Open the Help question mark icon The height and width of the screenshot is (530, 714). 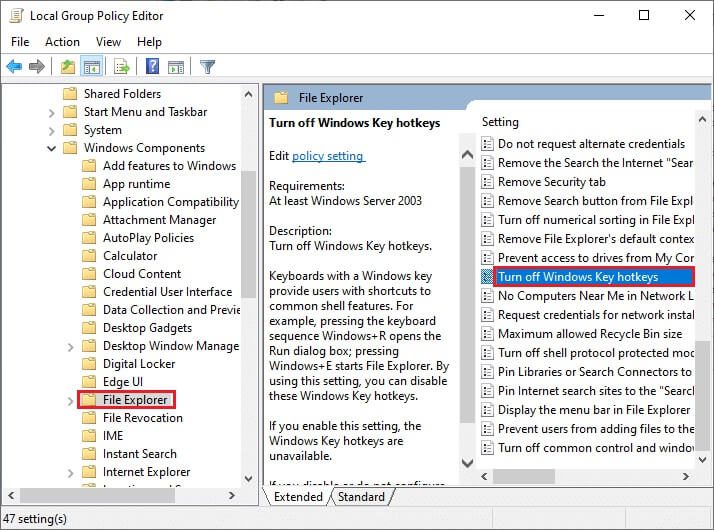click(x=152, y=66)
